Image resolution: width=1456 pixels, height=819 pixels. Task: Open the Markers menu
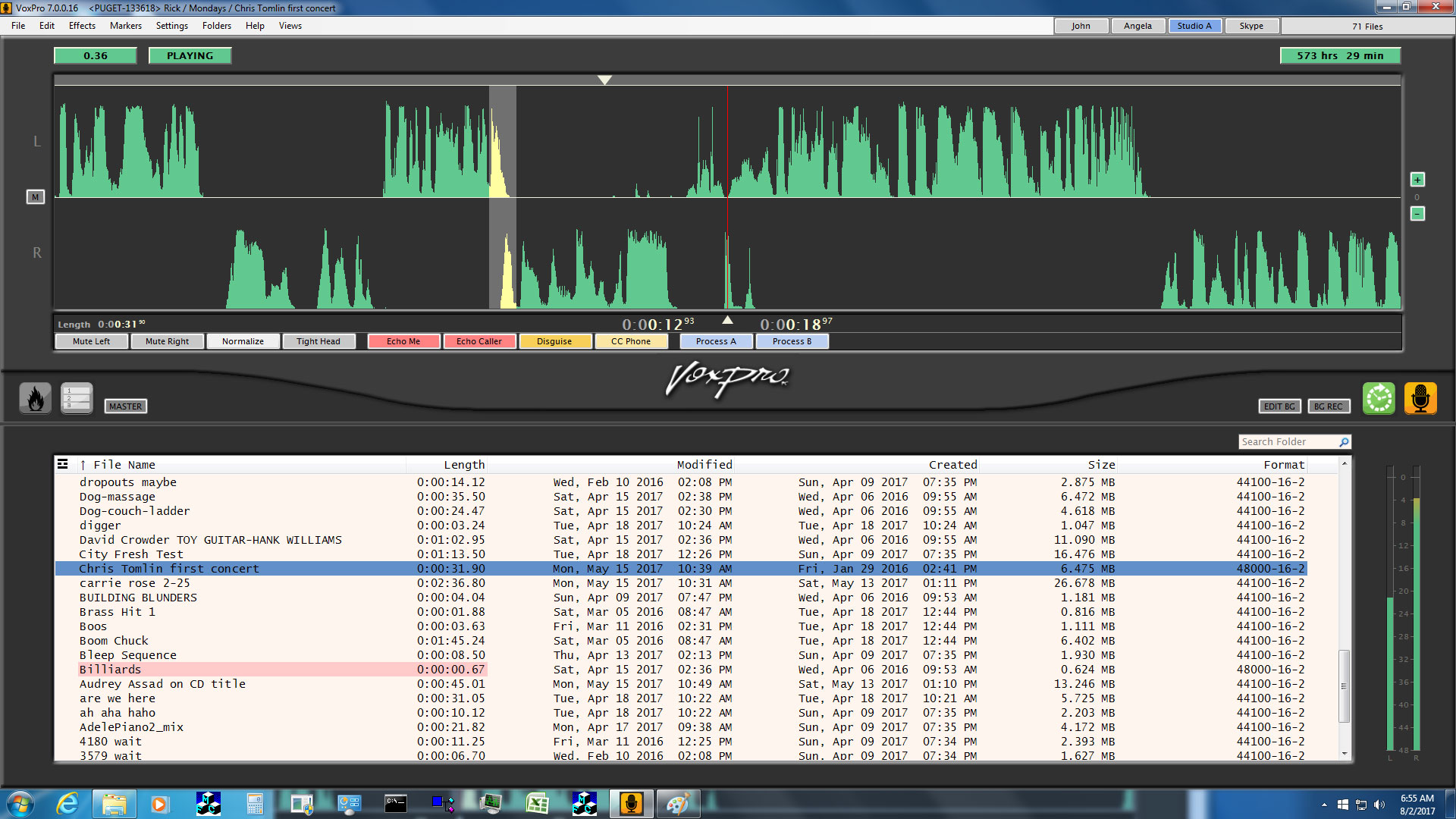pos(126,26)
